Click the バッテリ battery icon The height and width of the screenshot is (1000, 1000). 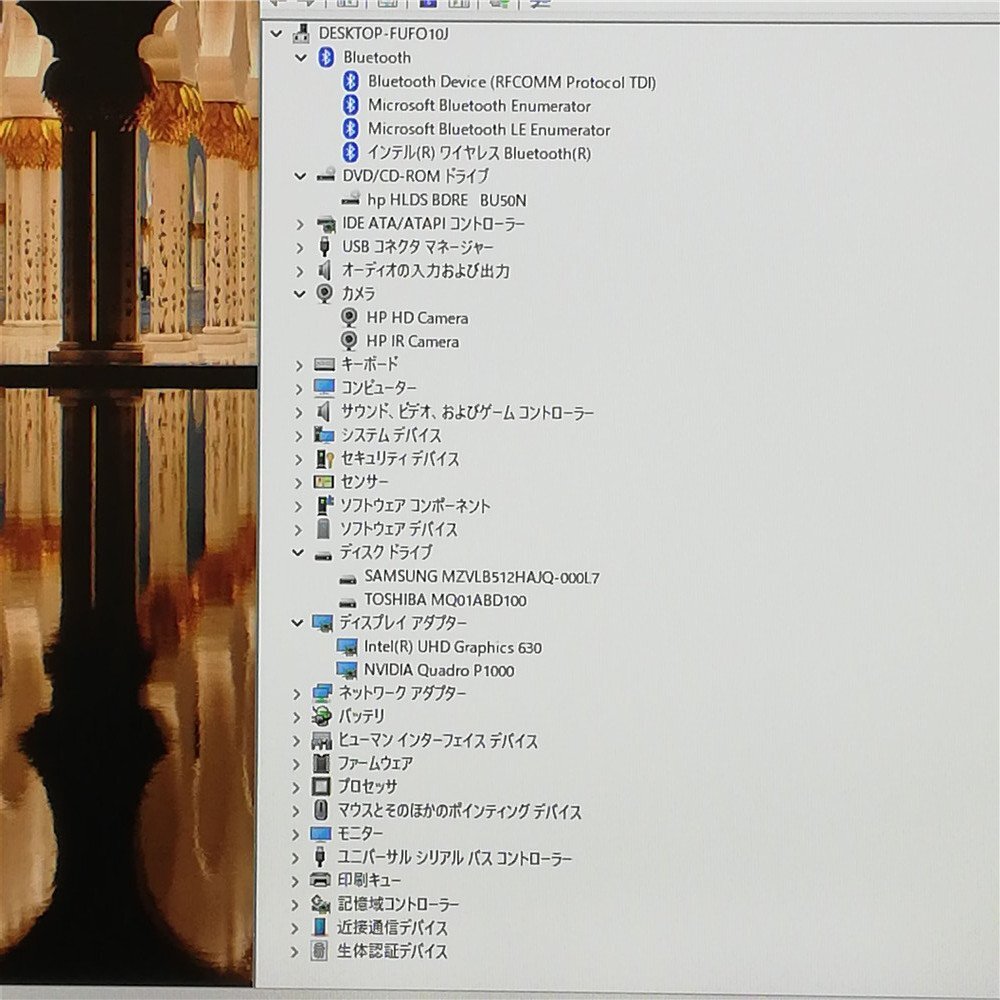pos(321,716)
